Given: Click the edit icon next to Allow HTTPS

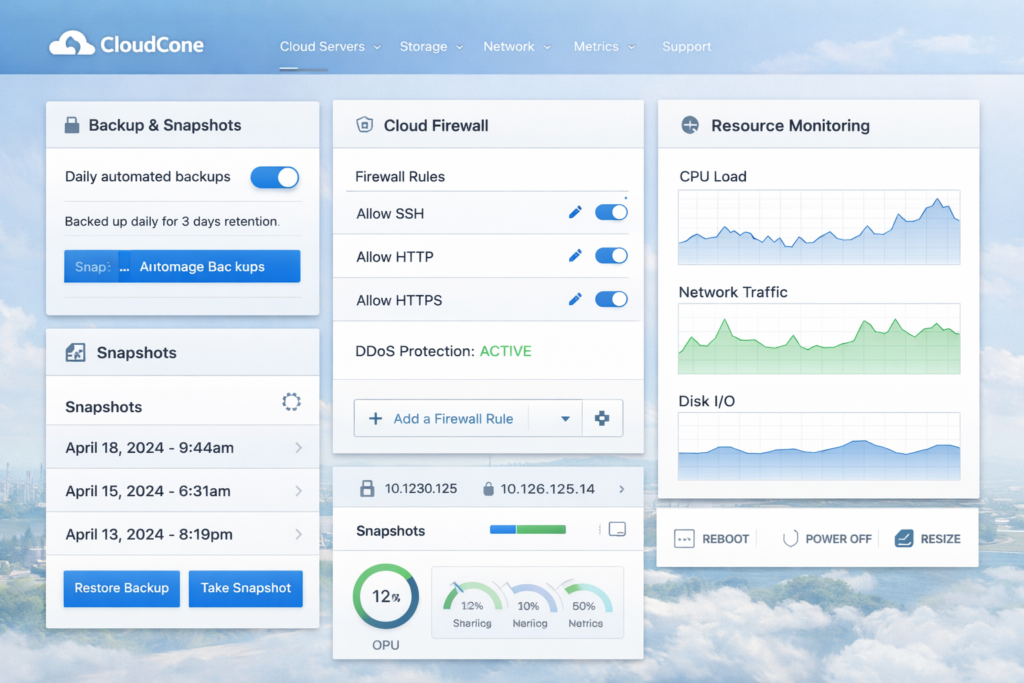Looking at the screenshot, I should point(575,300).
